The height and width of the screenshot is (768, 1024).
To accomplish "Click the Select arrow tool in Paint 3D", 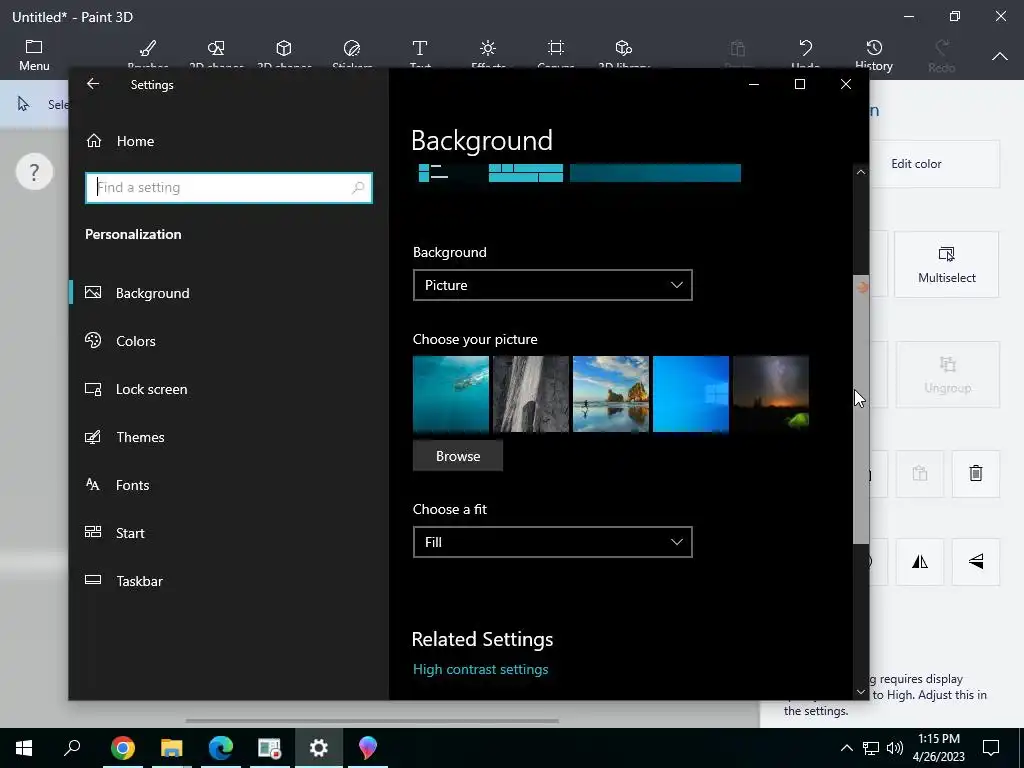I will pyautogui.click(x=24, y=104).
